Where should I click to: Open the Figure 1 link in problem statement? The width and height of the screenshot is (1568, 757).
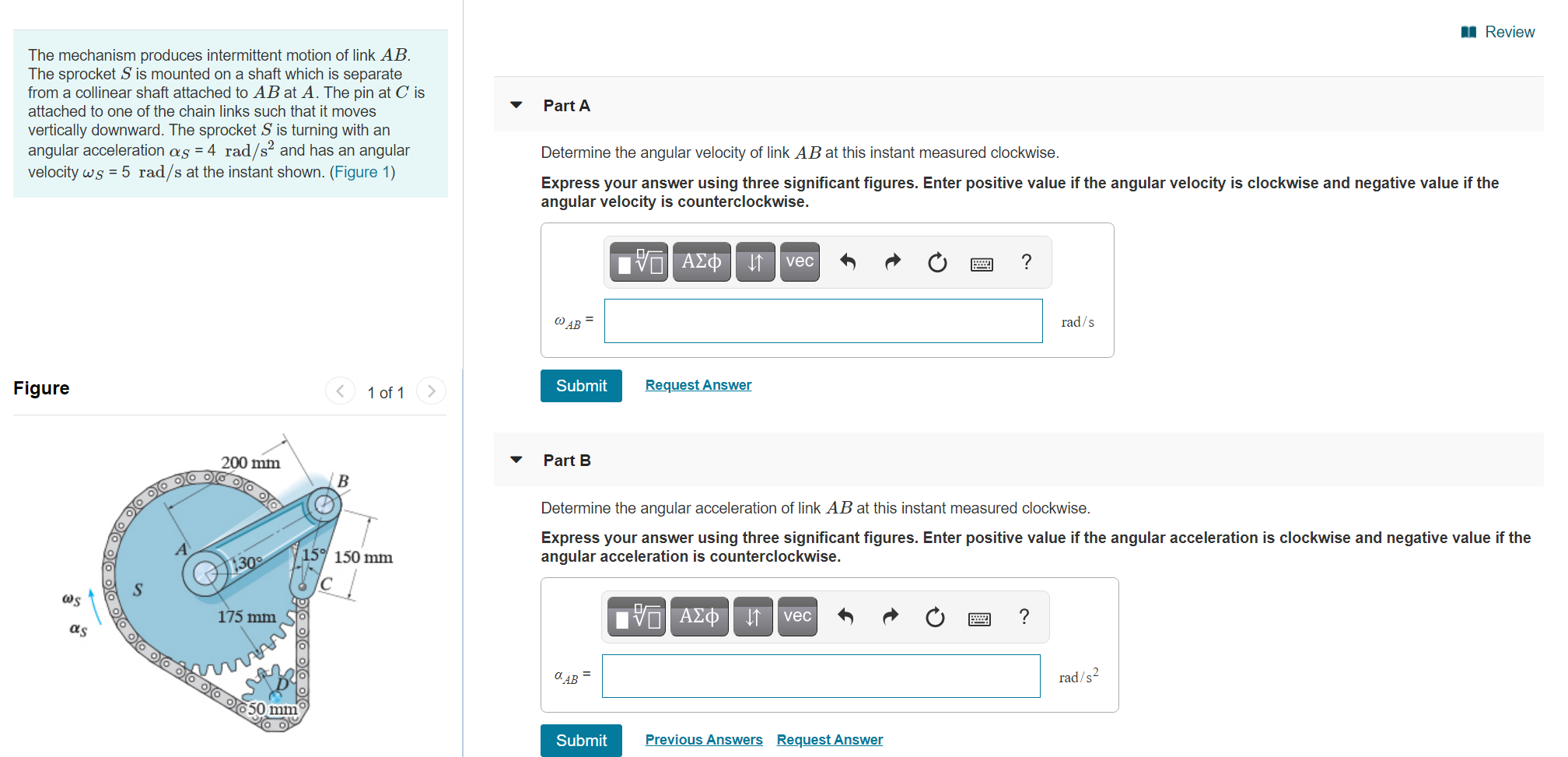click(x=362, y=171)
